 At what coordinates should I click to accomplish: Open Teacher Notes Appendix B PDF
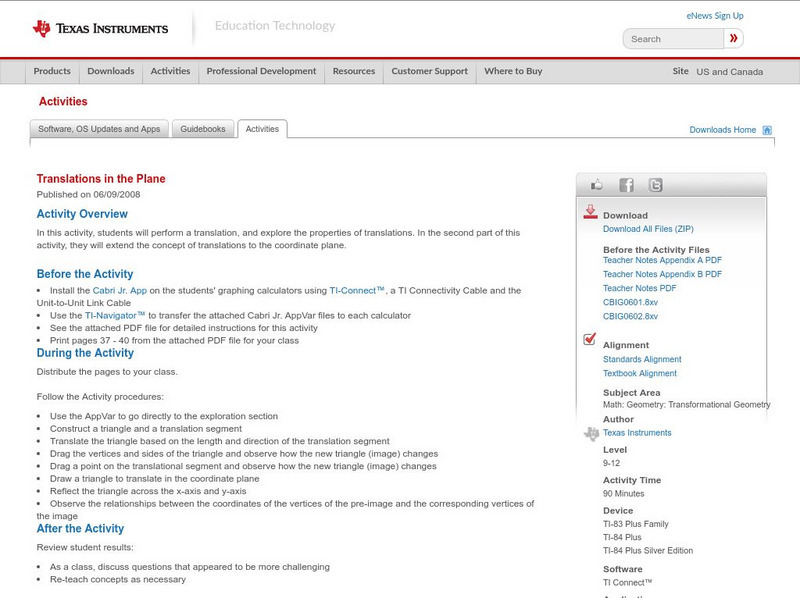(x=662, y=275)
